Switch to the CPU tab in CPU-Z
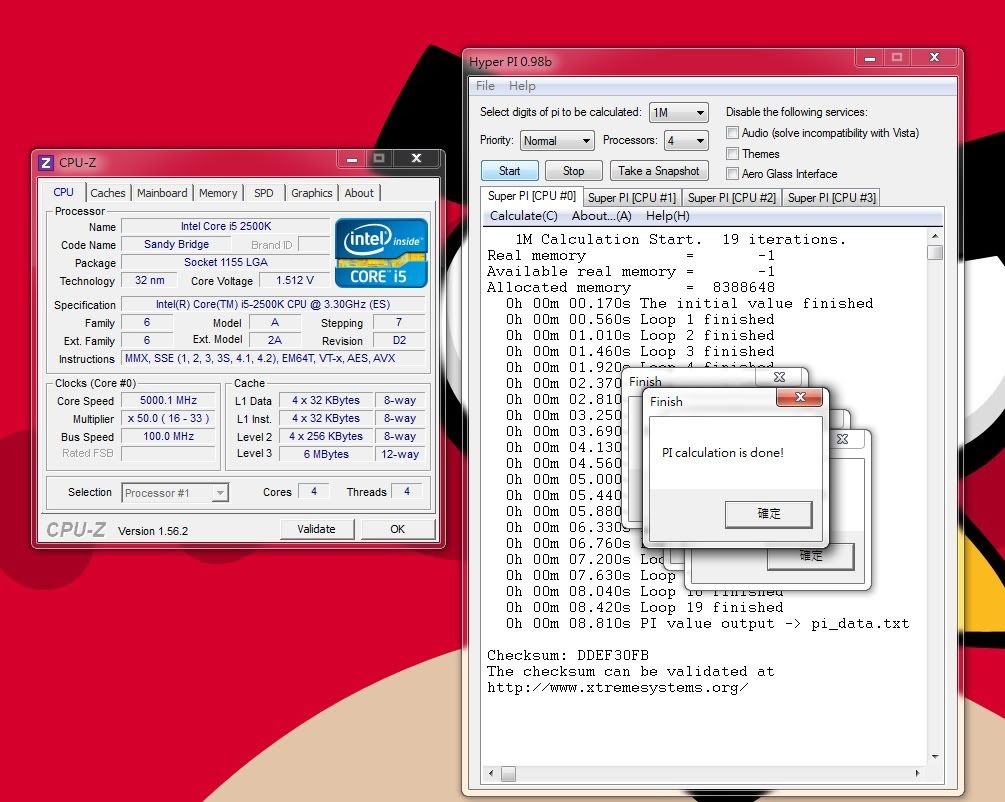Viewport: 1005px width, 802px height. (63, 192)
